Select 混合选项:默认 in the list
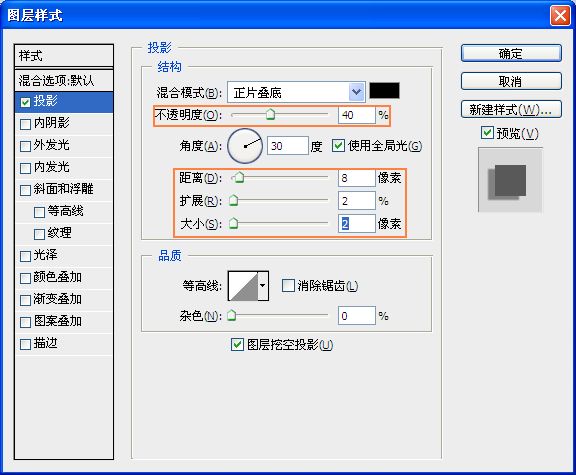The width and height of the screenshot is (576, 475). tap(64, 80)
